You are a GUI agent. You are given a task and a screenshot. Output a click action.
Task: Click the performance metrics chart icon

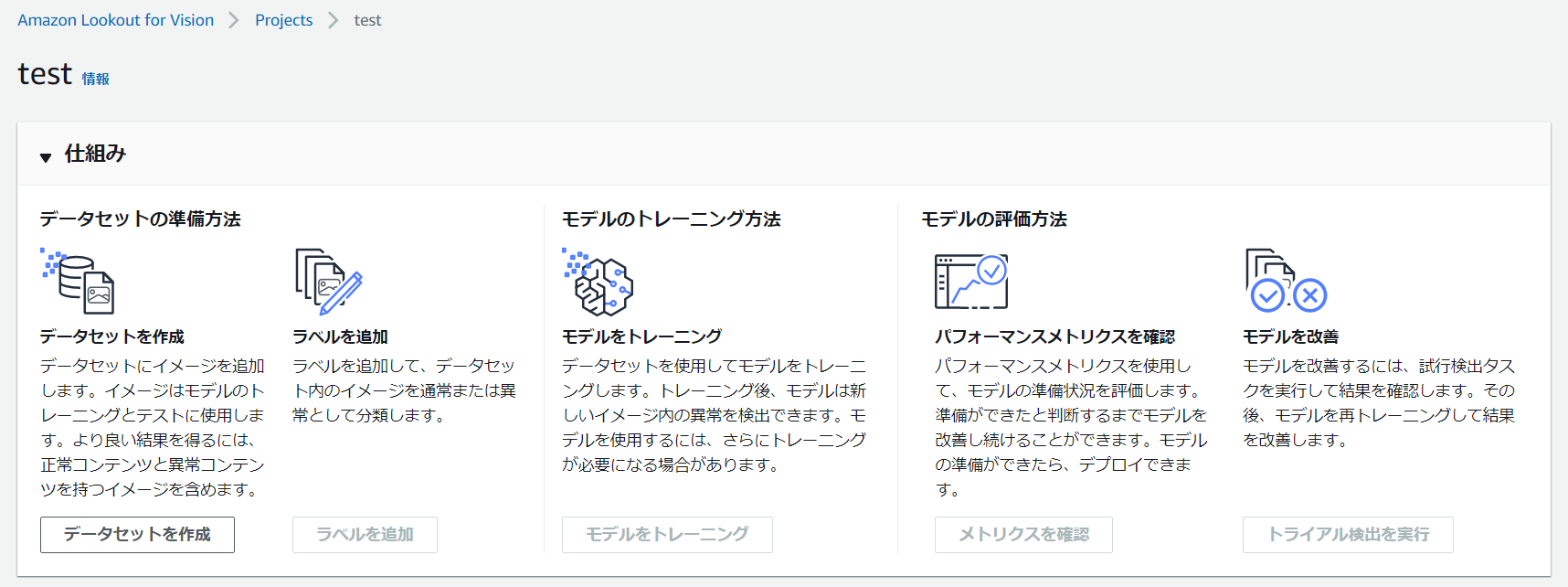[971, 282]
